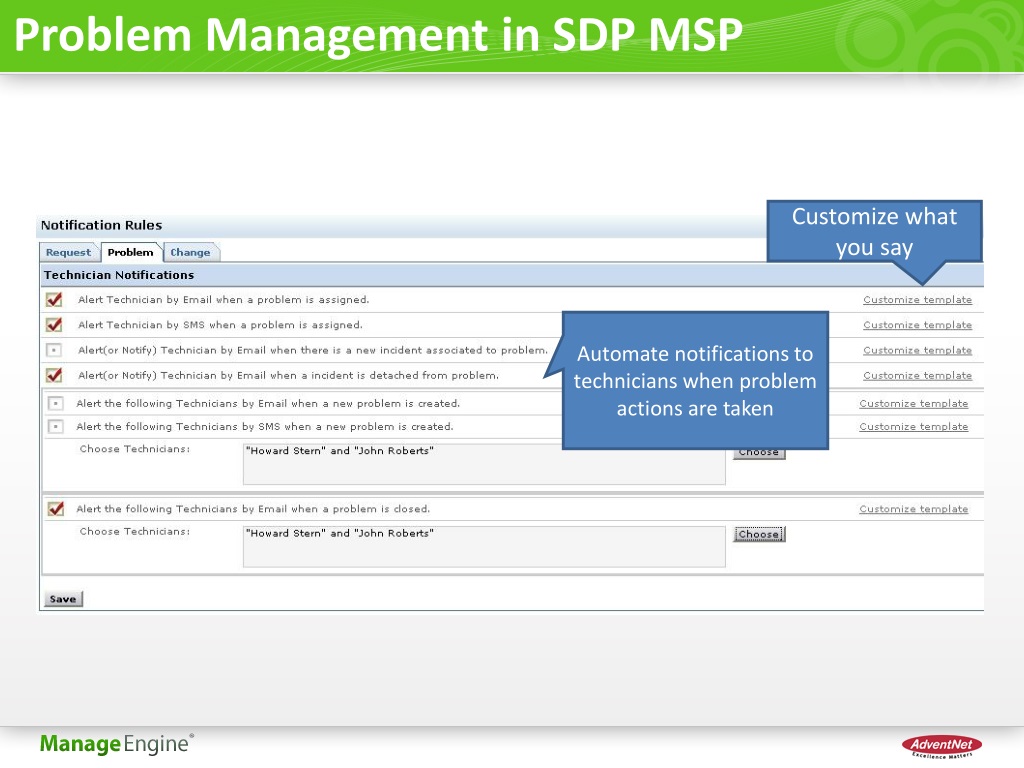This screenshot has height=768, width=1024.
Task: Save the notification rules
Action: (63, 599)
